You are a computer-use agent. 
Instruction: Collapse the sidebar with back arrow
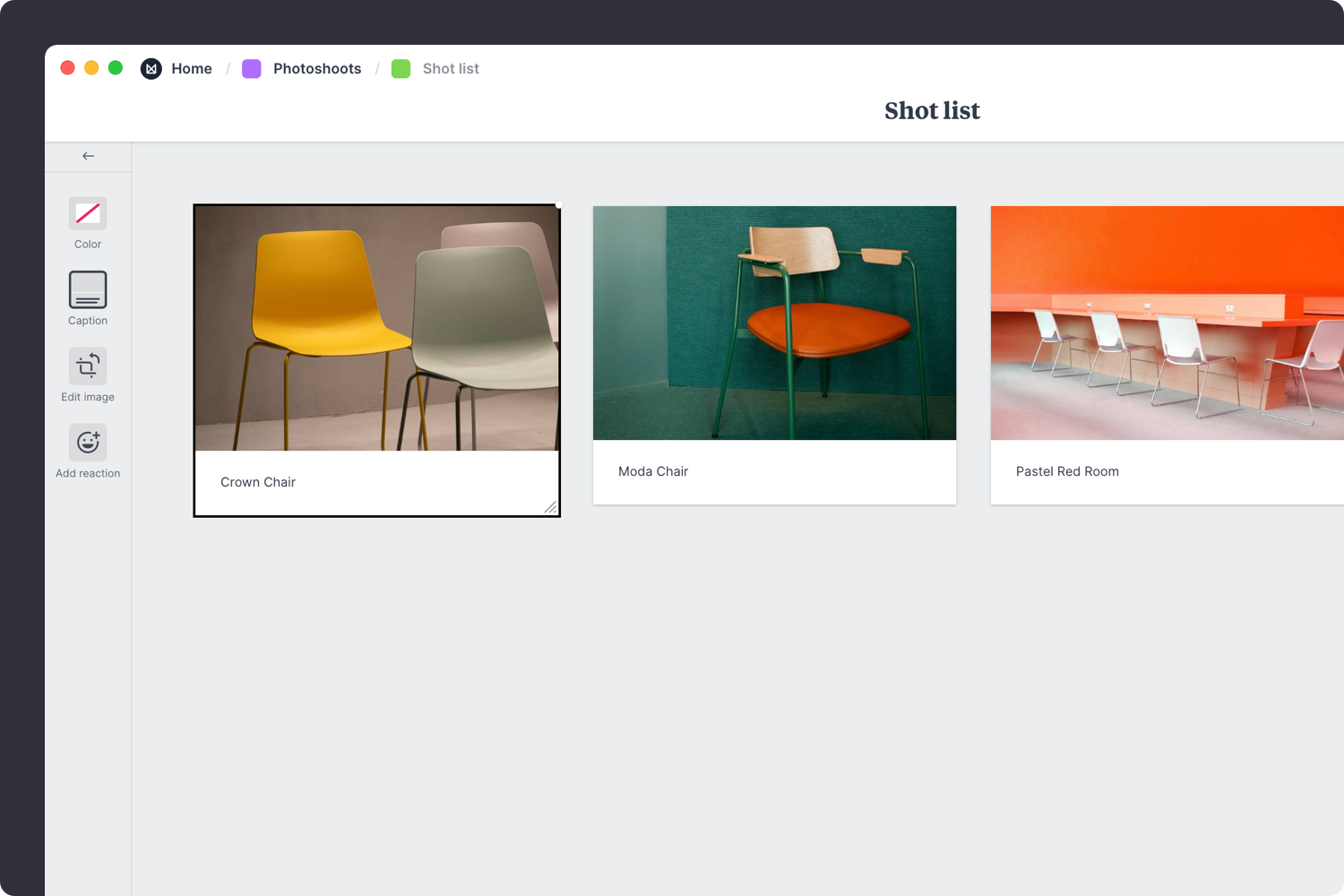[88, 156]
